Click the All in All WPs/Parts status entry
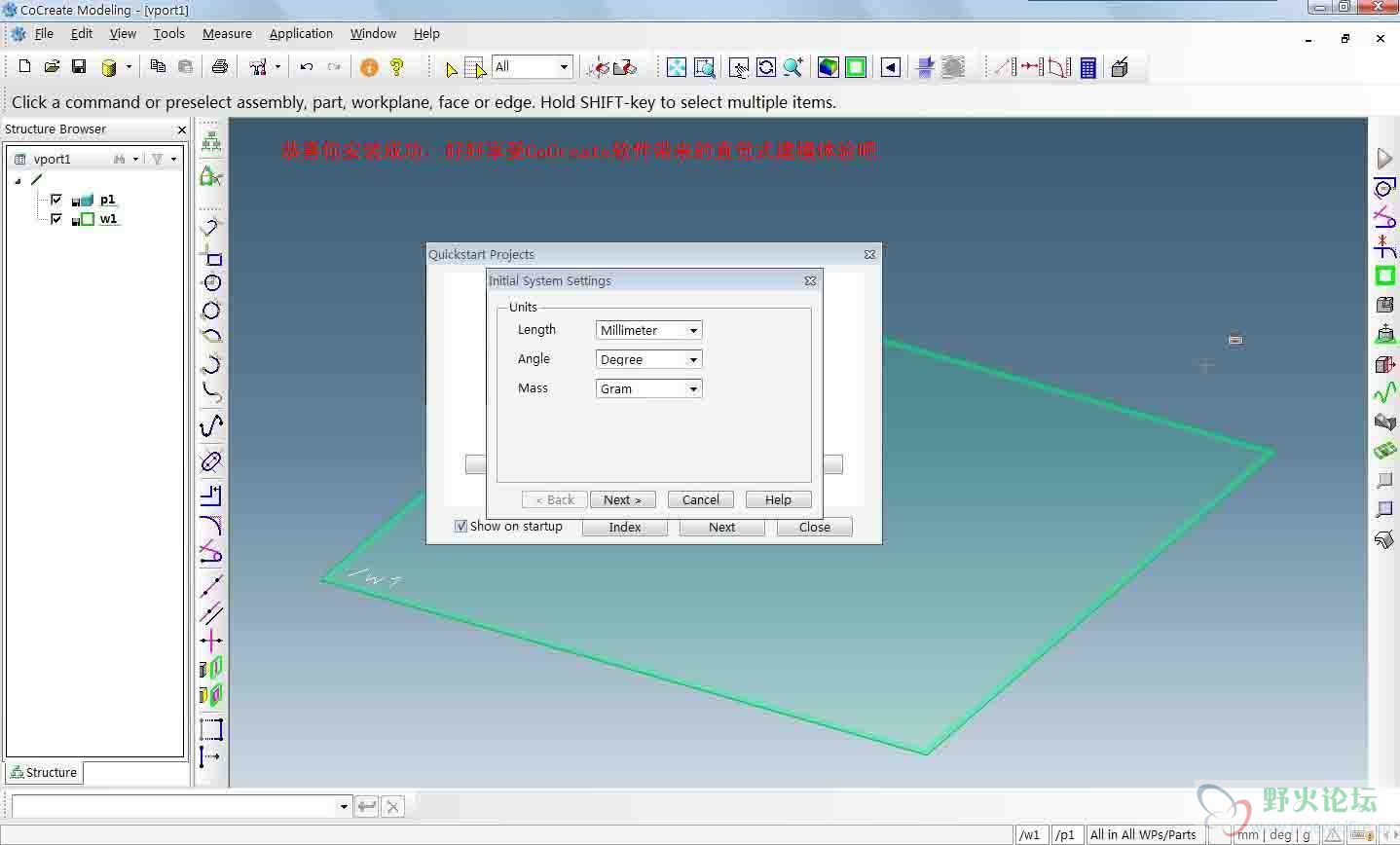The image size is (1400, 845). (x=1143, y=834)
